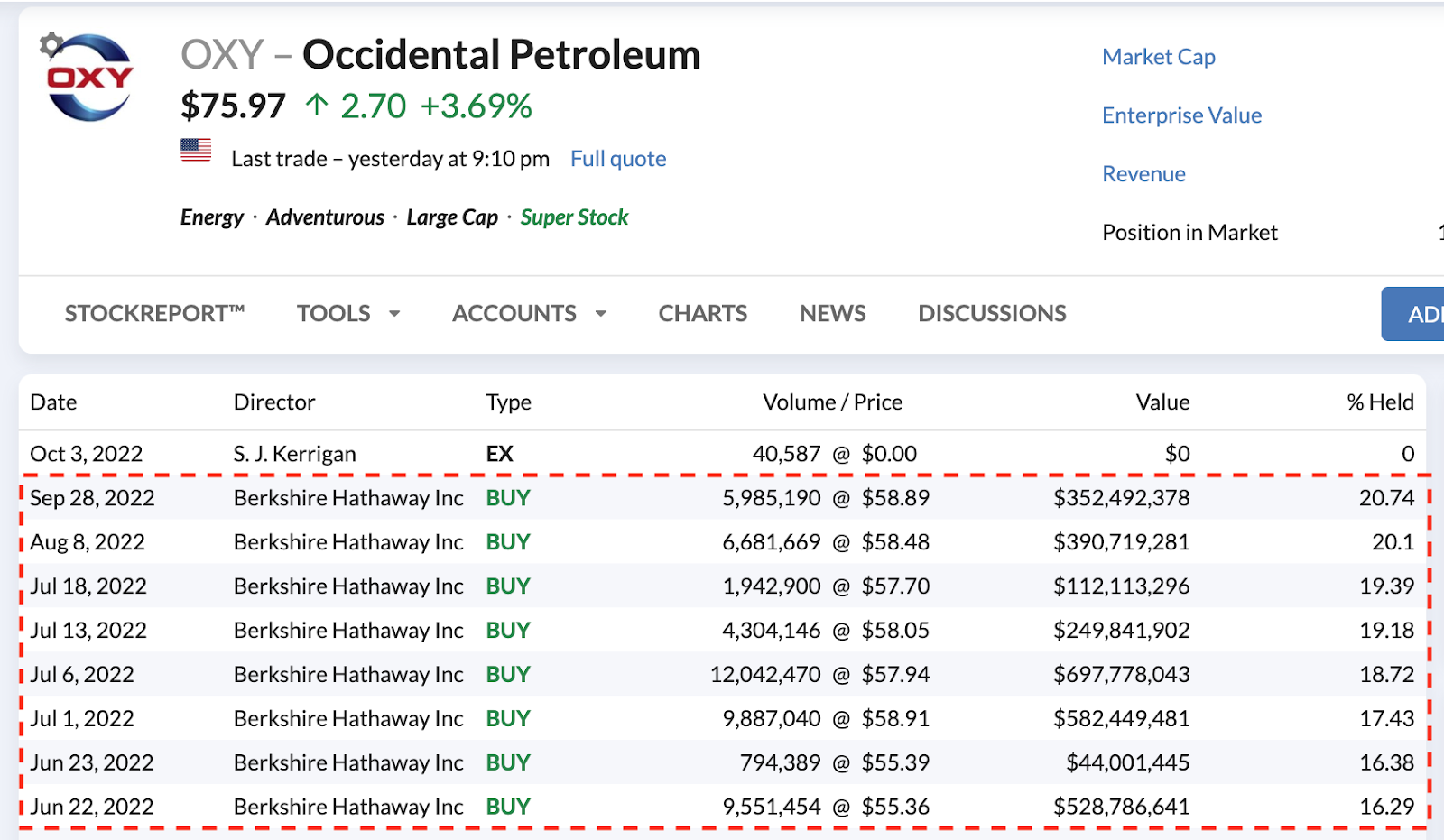Open the Charts tab
This screenshot has width=1444, height=840.
(702, 313)
